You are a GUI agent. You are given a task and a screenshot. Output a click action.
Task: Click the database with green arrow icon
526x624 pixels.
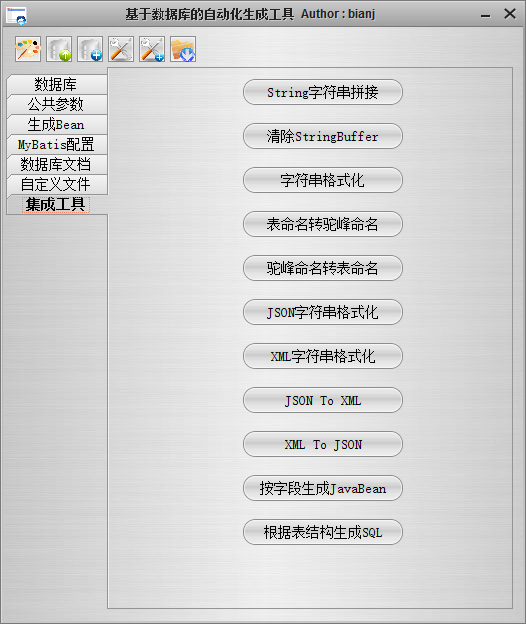[x=59, y=49]
